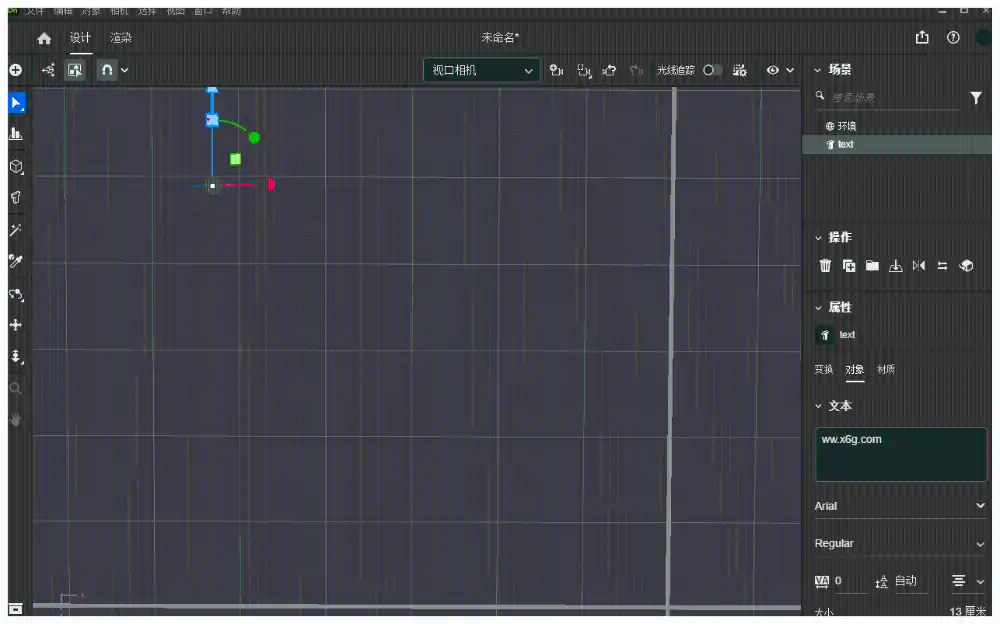Switch to the 材质 properties tab
The image size is (1000, 624).
point(885,369)
